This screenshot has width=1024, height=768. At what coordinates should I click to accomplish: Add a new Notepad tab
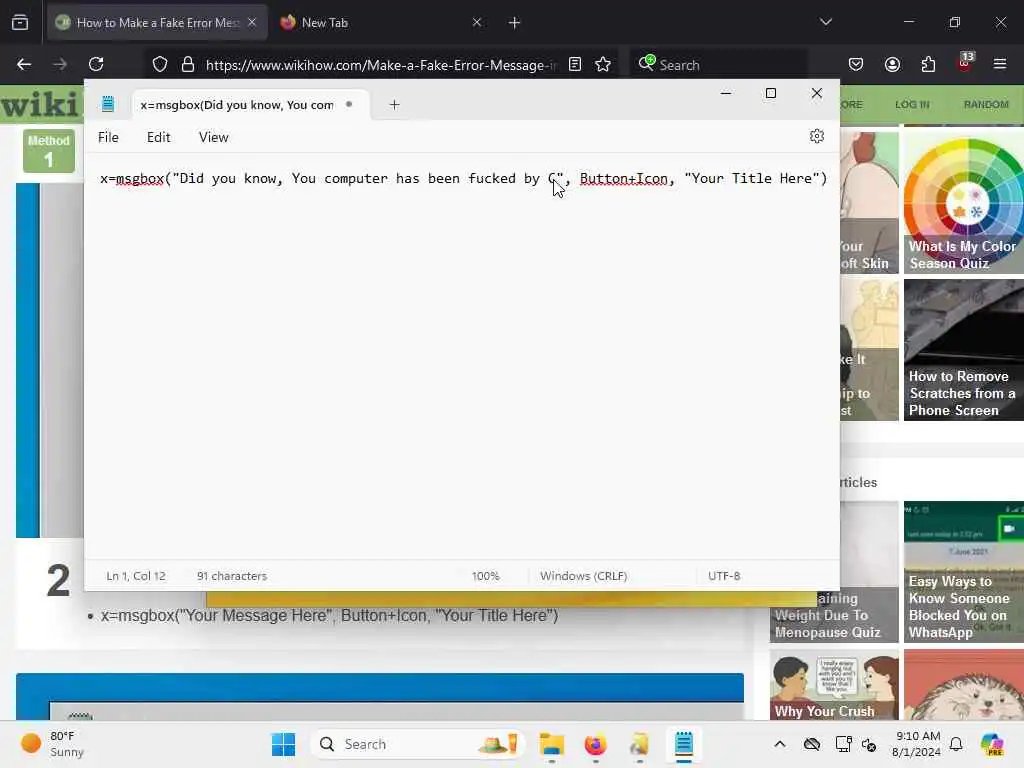click(x=394, y=104)
